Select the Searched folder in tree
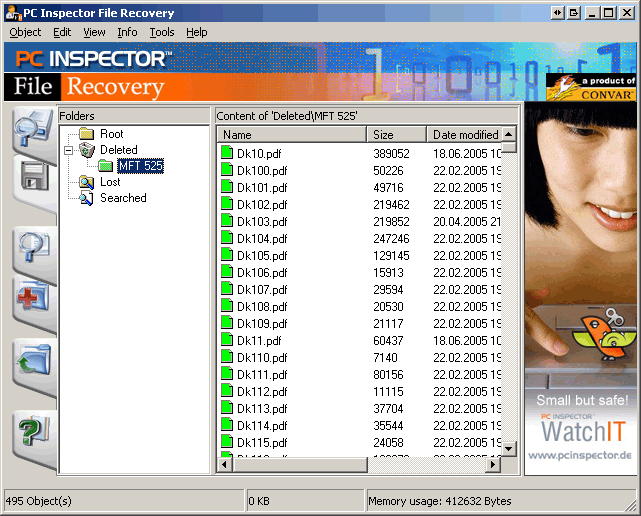 123,197
